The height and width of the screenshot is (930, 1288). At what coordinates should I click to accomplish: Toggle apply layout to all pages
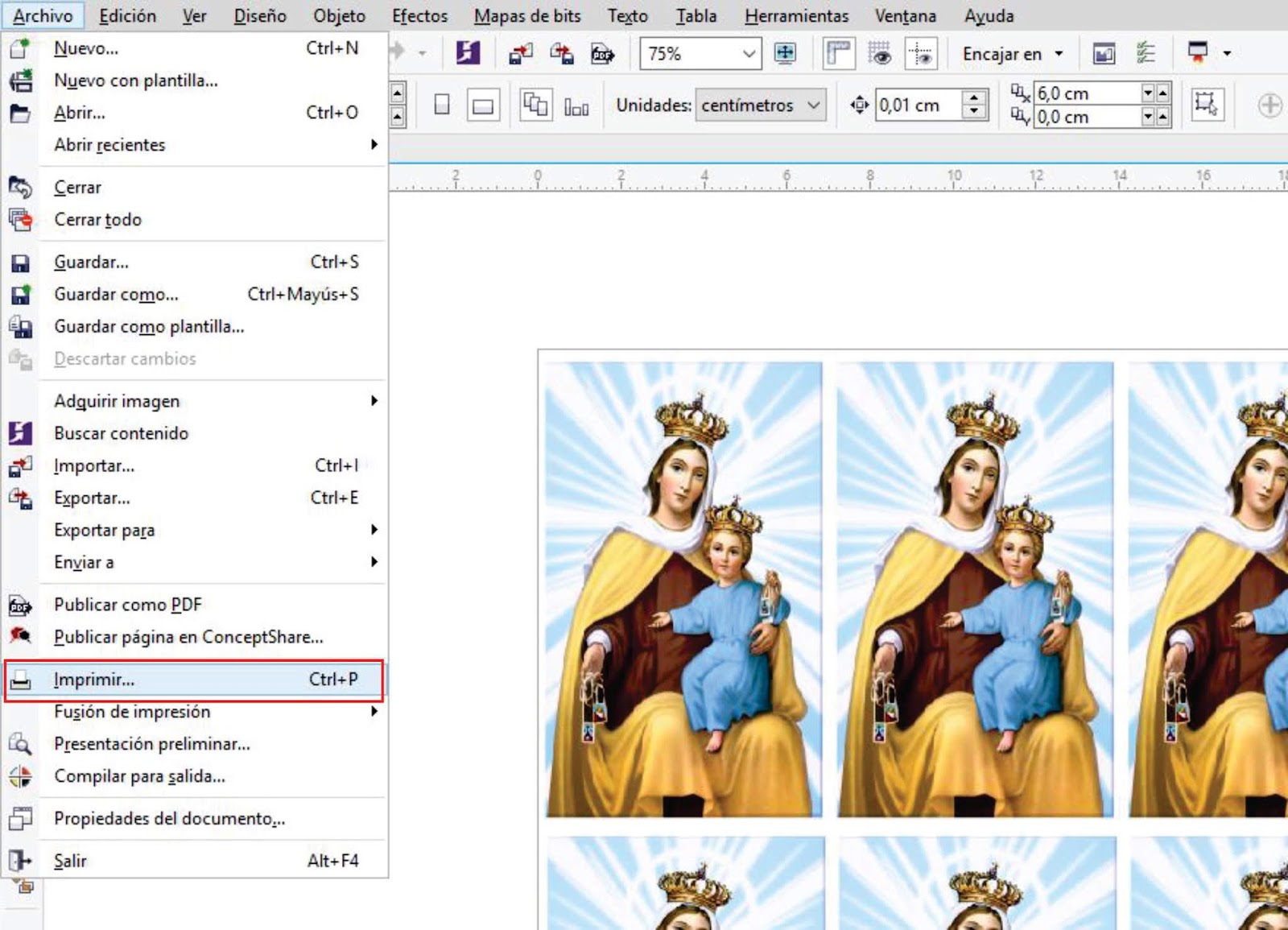pyautogui.click(x=535, y=105)
